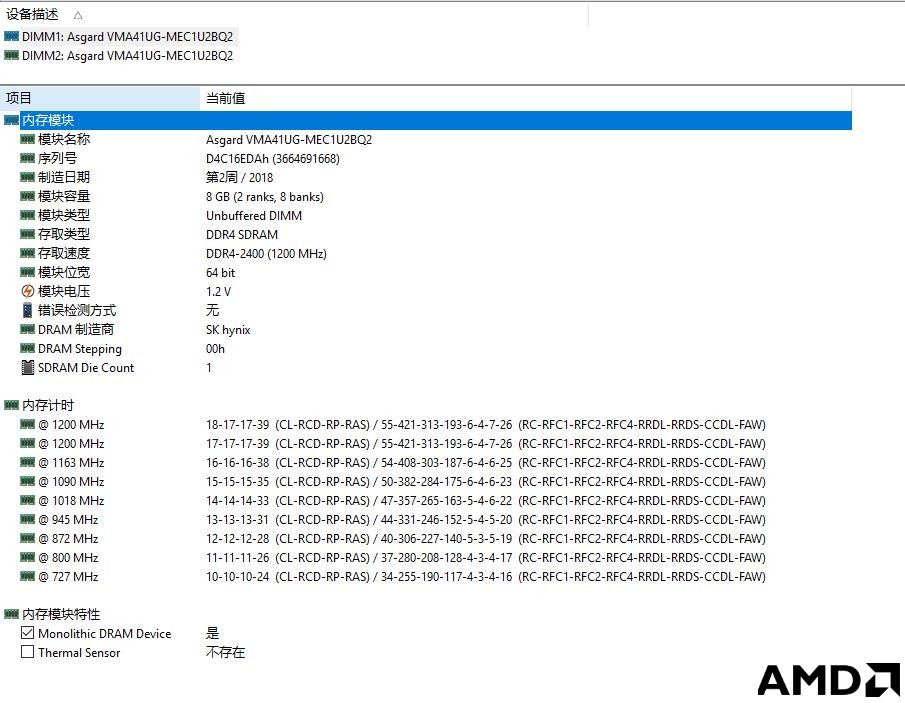The width and height of the screenshot is (905, 703).
Task: Click the 项目 column header
Action: click(x=100, y=98)
